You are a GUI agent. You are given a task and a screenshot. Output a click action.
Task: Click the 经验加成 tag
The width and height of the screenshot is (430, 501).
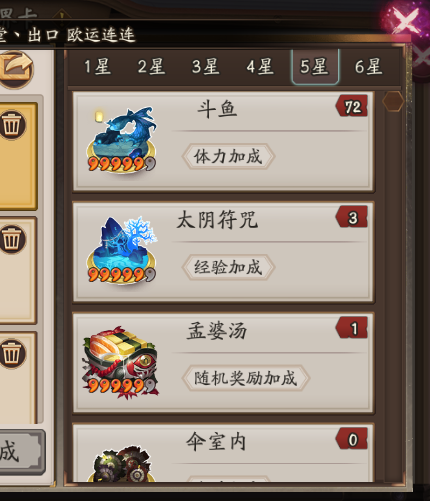click(x=228, y=267)
